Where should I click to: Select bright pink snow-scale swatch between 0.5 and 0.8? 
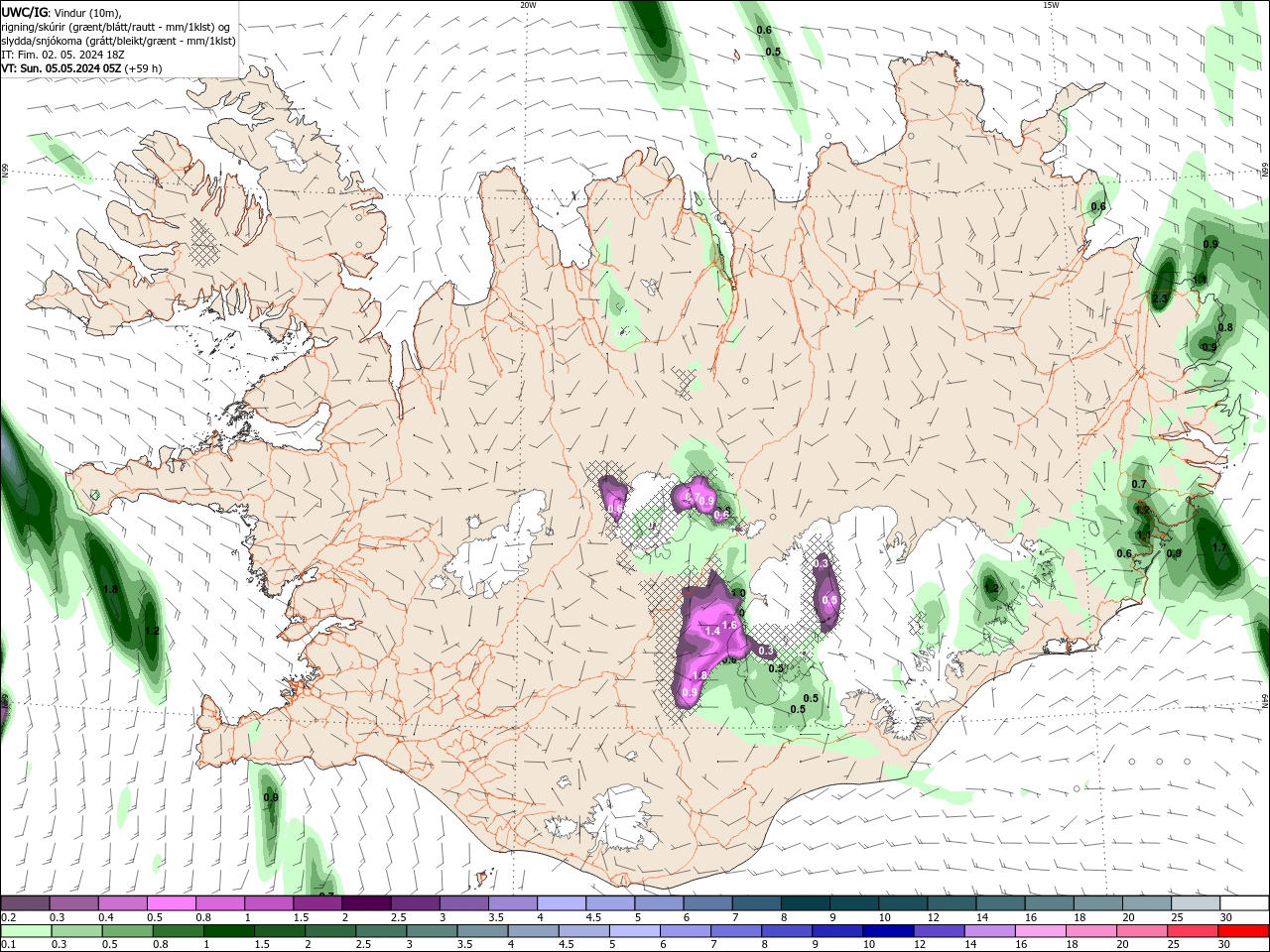171,903
